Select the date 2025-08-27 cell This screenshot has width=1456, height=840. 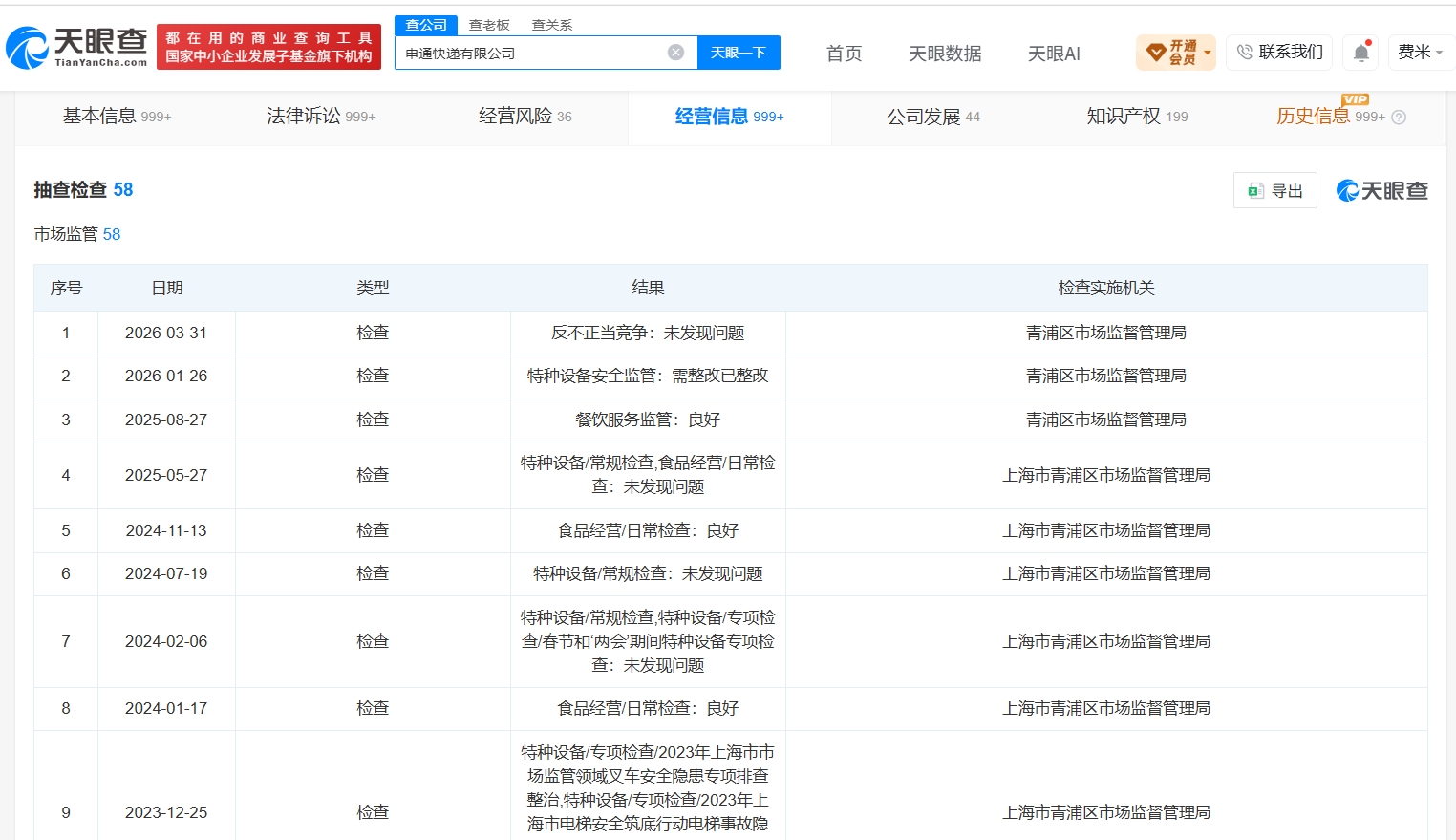click(x=166, y=420)
